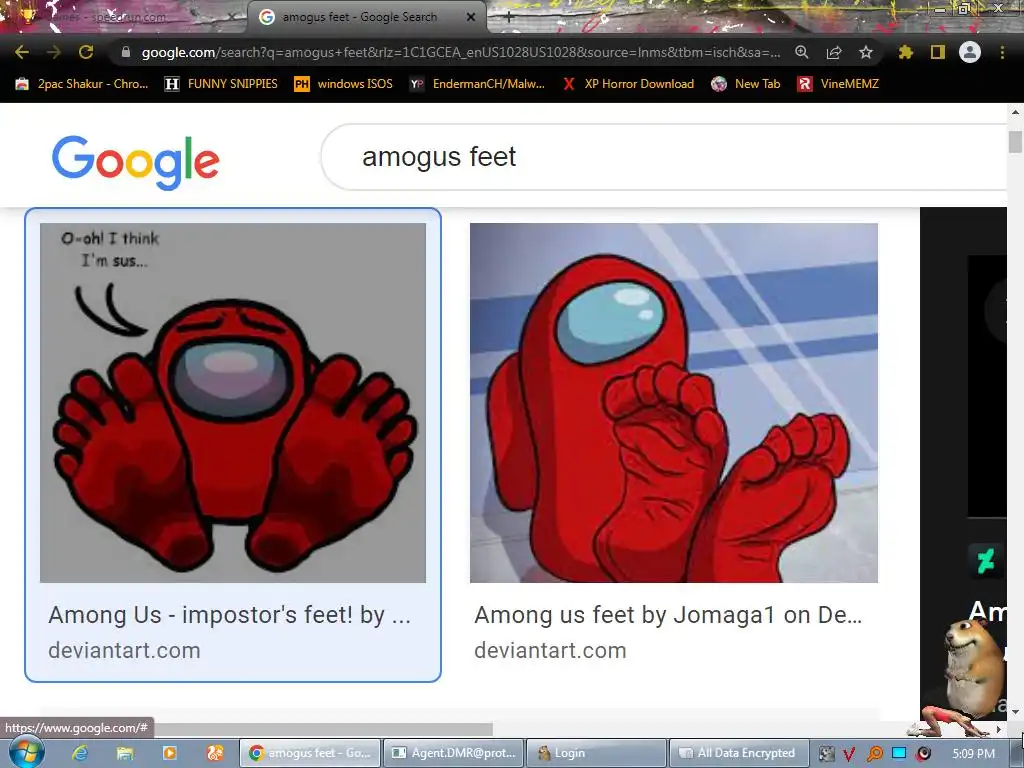Toggle the browser side panel

(938, 52)
